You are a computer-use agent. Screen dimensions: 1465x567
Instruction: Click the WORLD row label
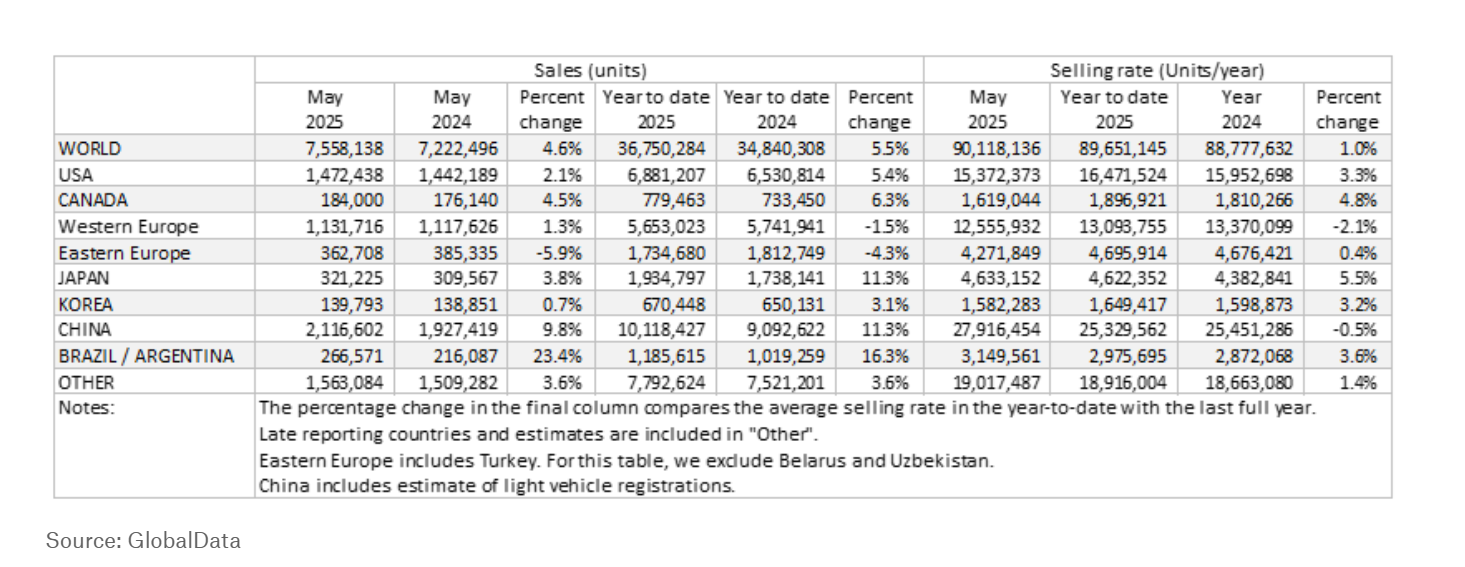point(90,148)
